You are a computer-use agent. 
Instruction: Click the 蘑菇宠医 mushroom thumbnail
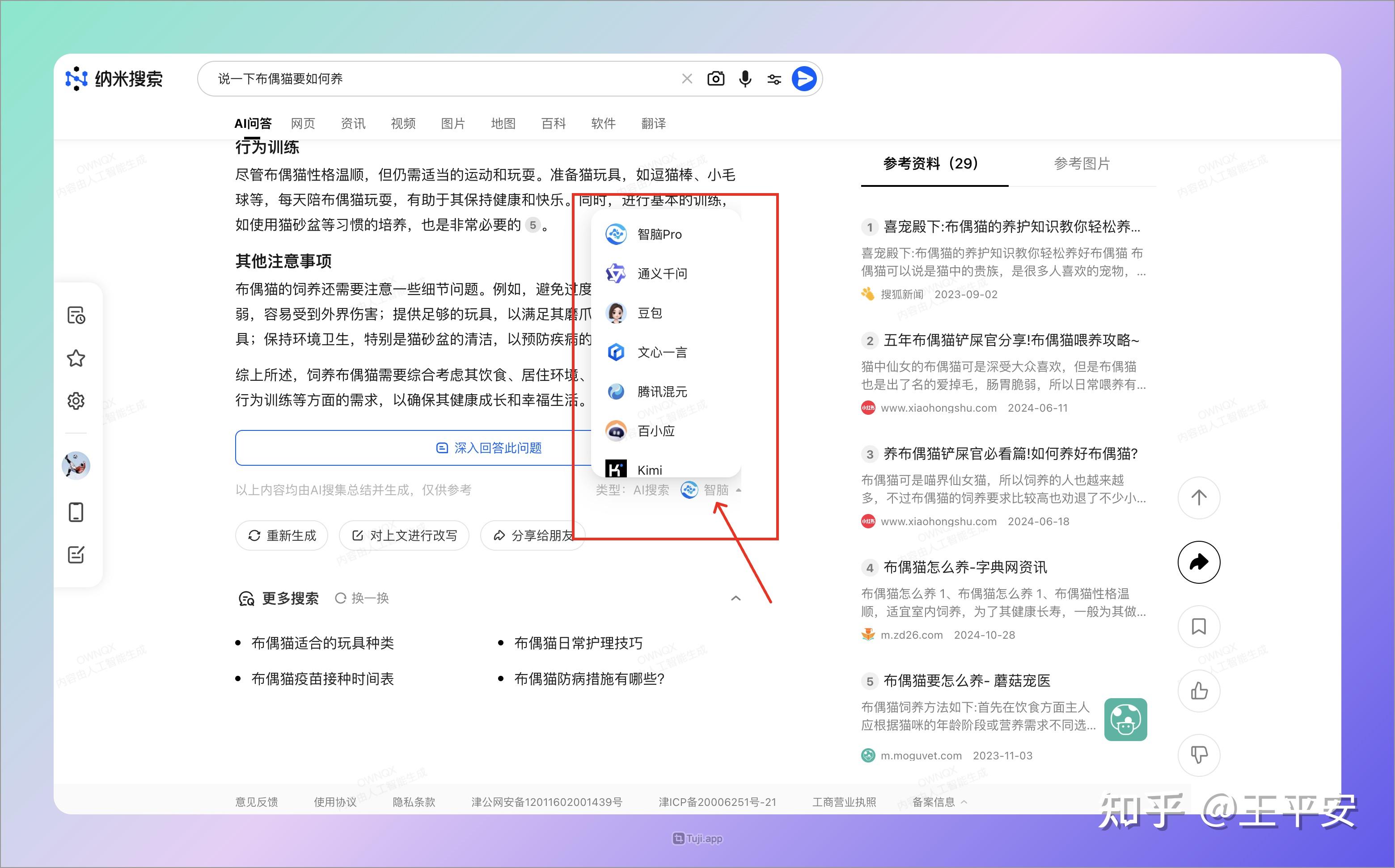[1126, 719]
